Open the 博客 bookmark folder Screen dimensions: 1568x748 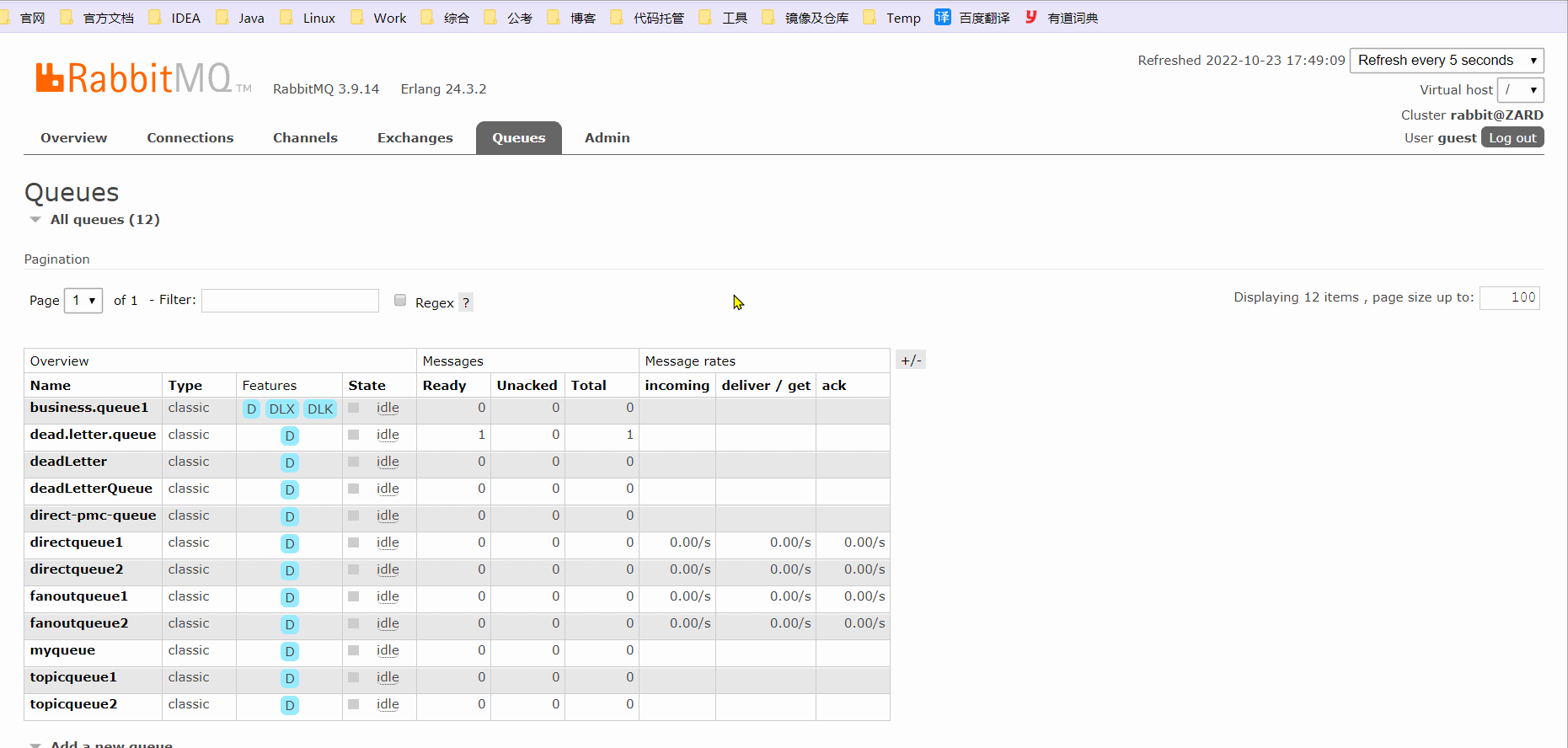pos(571,18)
